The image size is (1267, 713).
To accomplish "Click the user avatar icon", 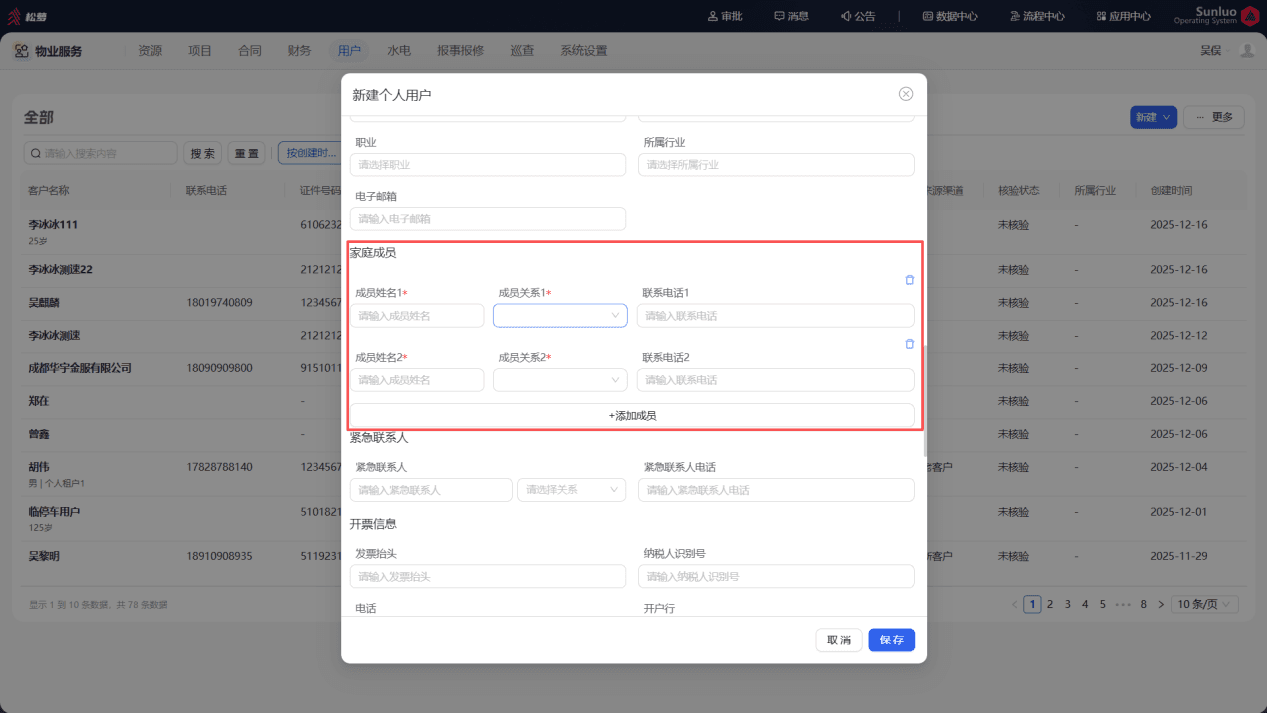I will 1246,50.
